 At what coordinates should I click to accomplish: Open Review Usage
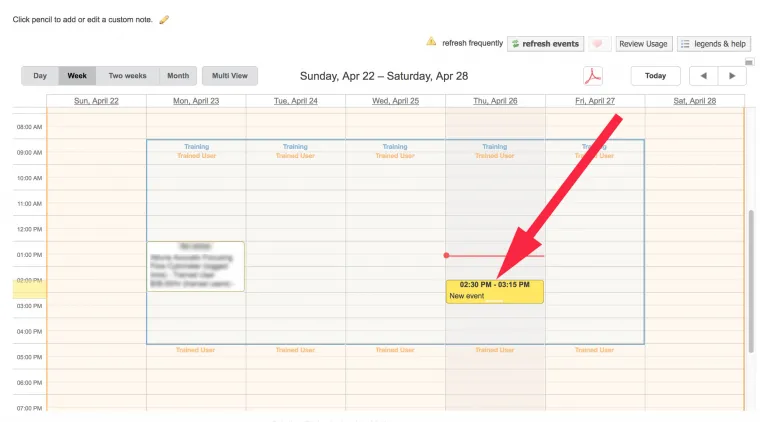(643, 44)
